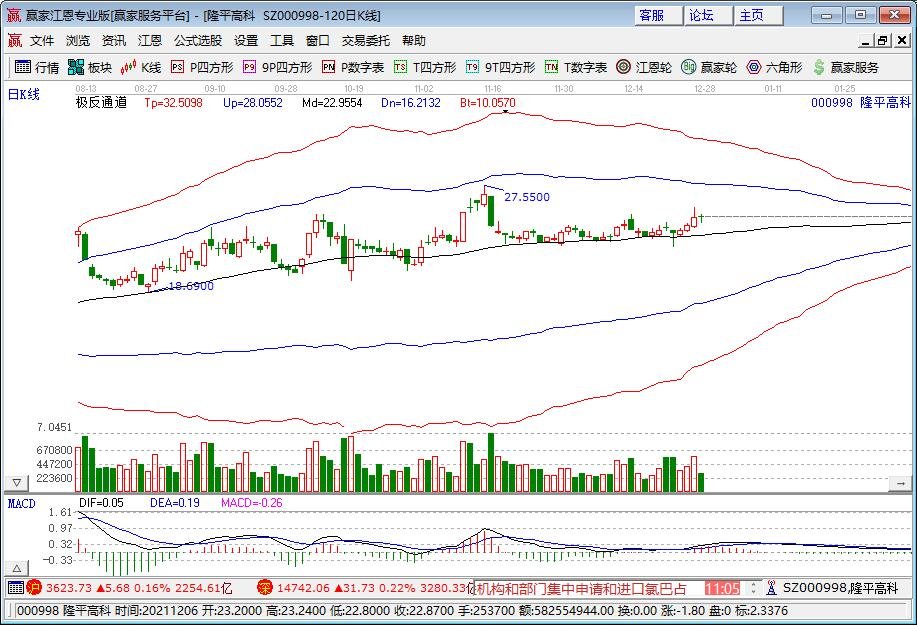
Task: Open the 9T四方形 tool
Action: click(x=501, y=67)
